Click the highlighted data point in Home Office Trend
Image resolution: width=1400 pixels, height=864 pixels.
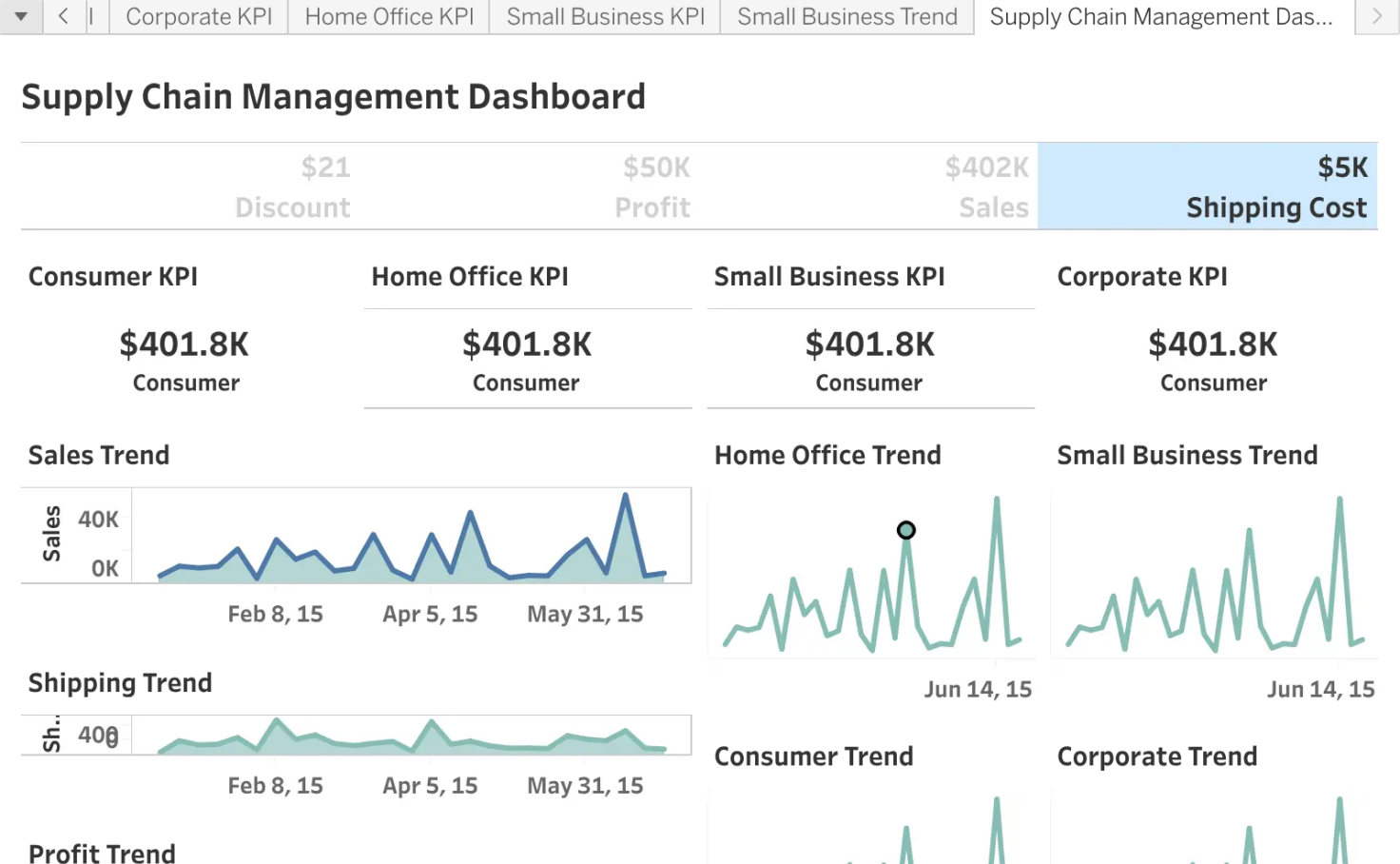click(906, 530)
